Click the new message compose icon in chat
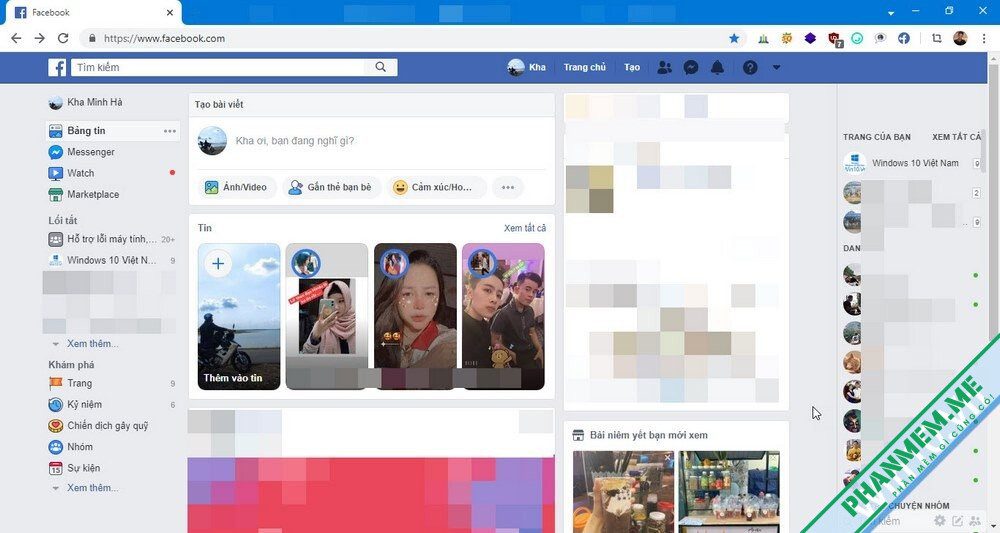 pyautogui.click(x=957, y=521)
